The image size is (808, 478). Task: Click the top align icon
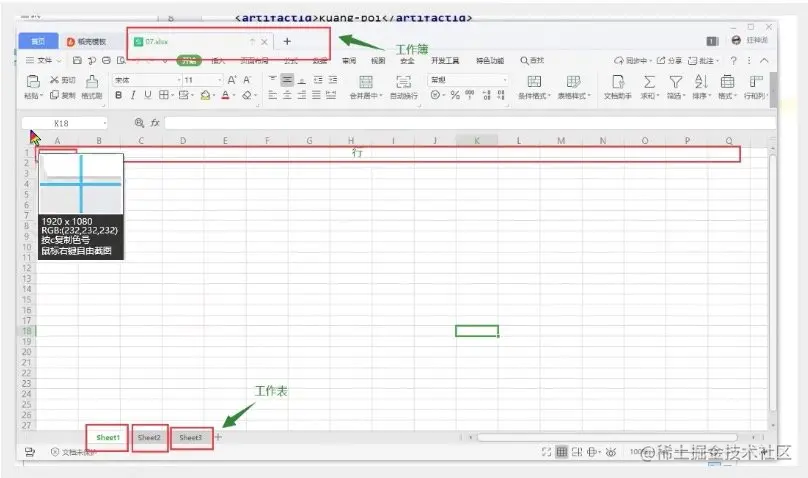273,80
